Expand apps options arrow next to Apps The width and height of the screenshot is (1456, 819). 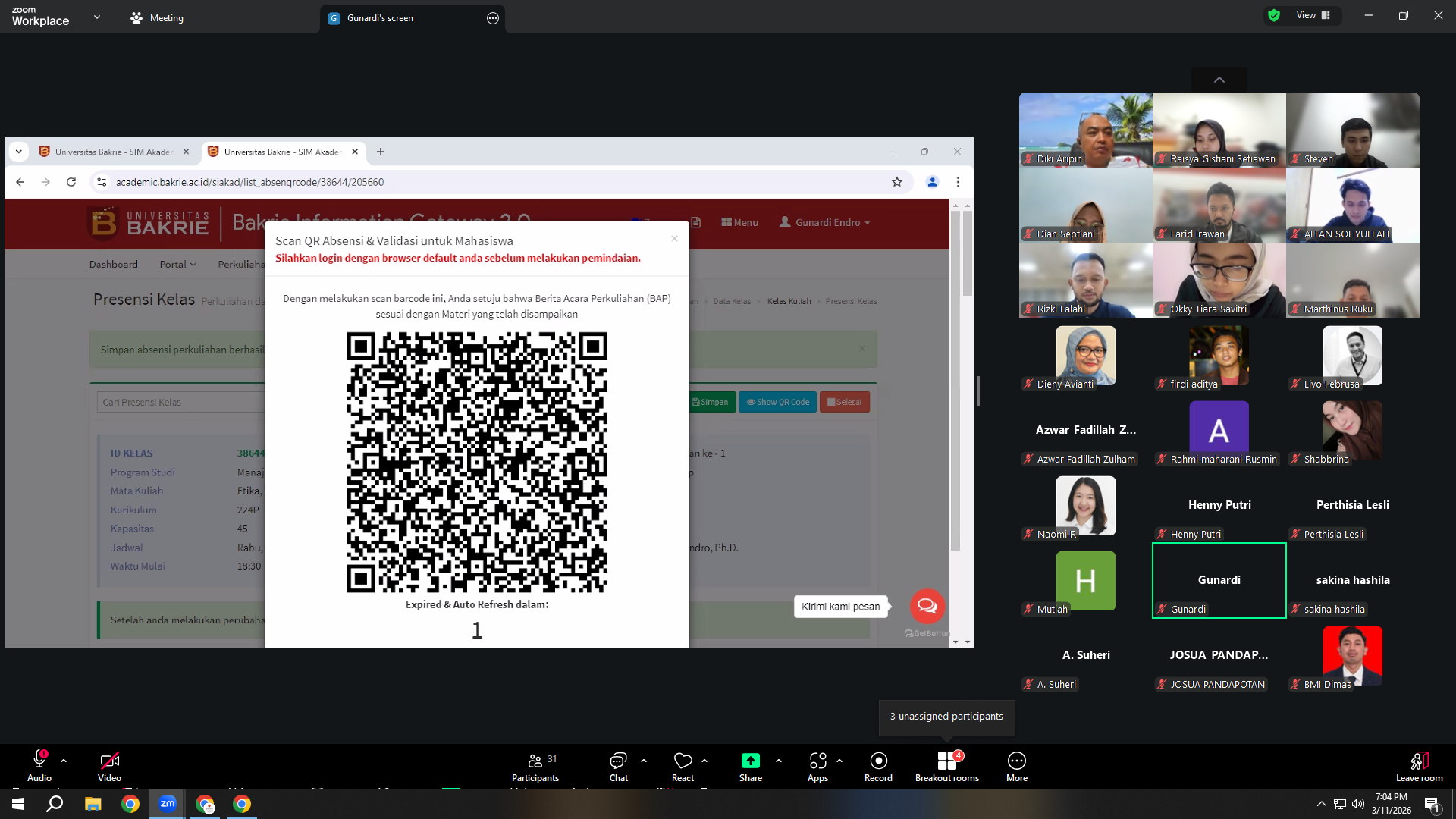click(x=839, y=760)
